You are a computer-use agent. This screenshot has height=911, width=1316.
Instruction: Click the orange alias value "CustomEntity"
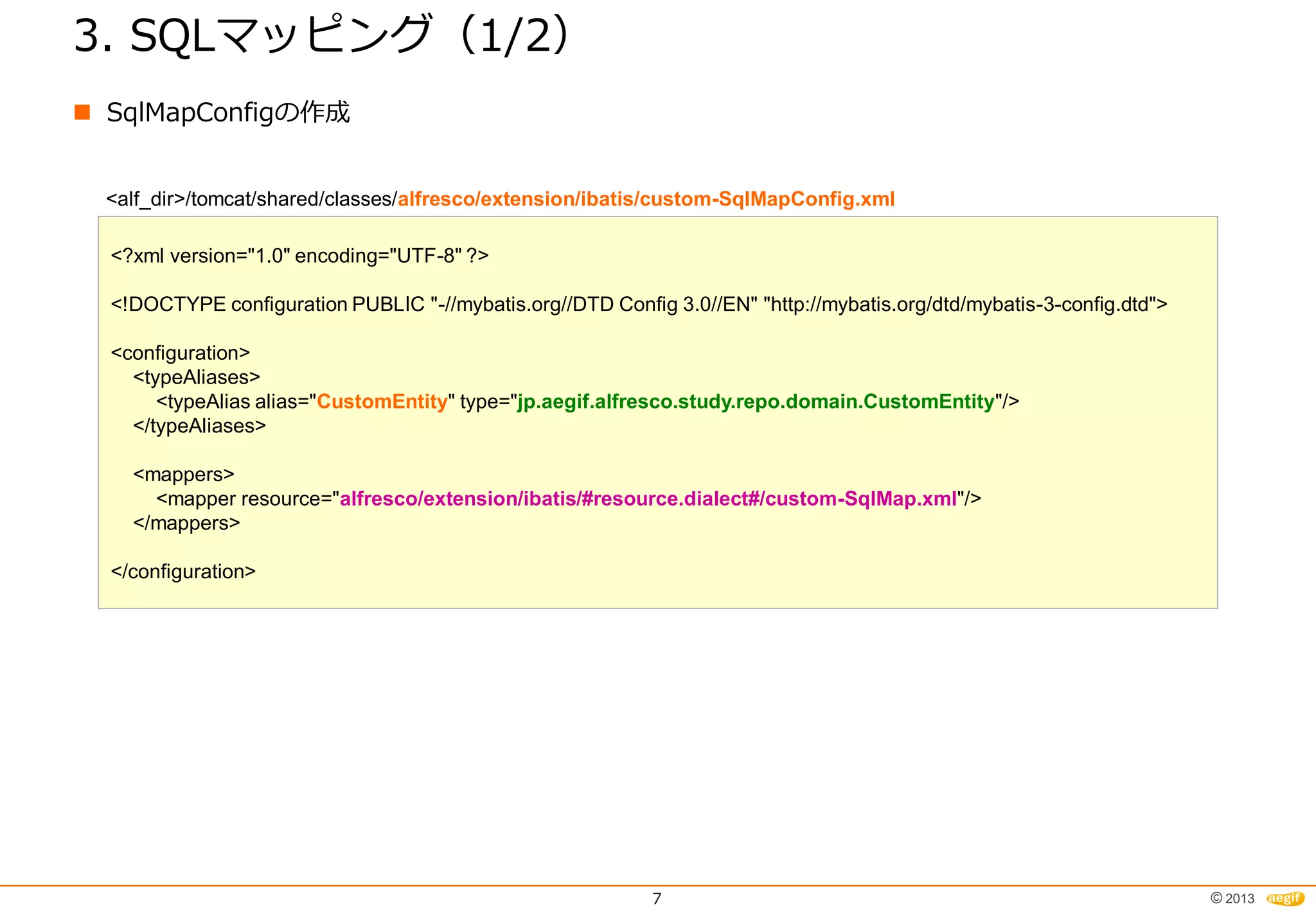382,402
